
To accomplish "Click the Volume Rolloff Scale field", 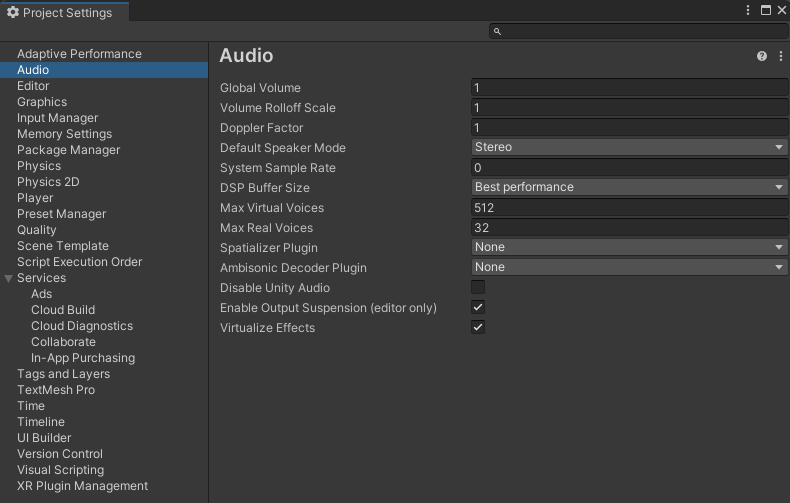I will [x=629, y=107].
